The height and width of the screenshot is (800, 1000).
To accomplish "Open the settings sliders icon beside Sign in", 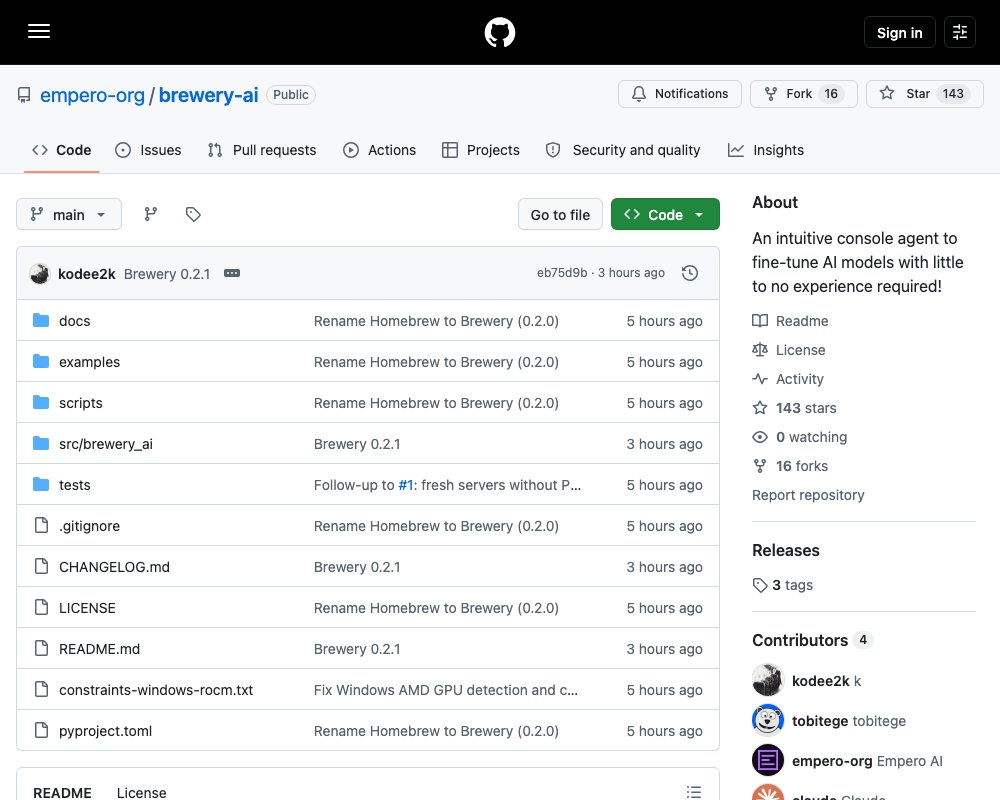I will (x=960, y=32).
